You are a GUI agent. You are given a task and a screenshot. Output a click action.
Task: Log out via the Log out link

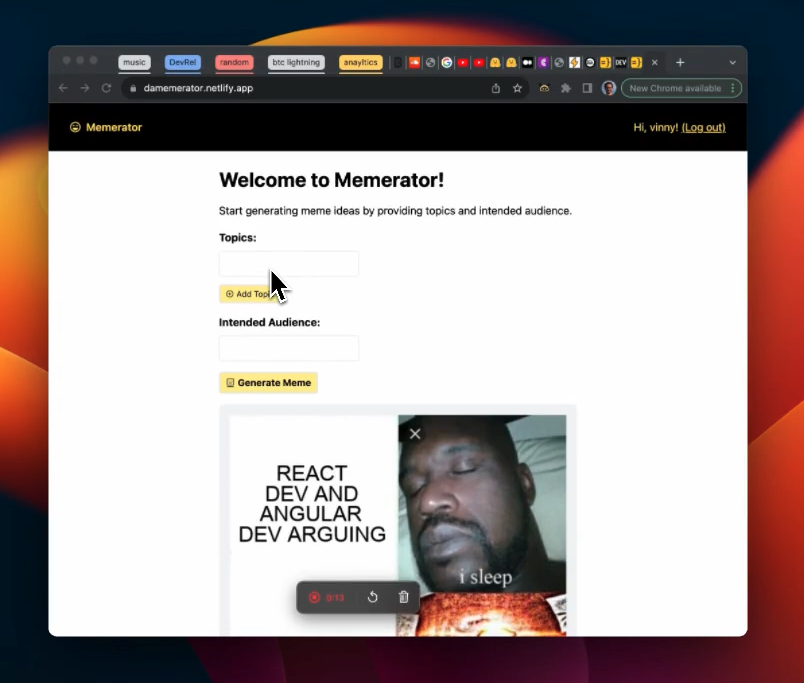point(704,127)
